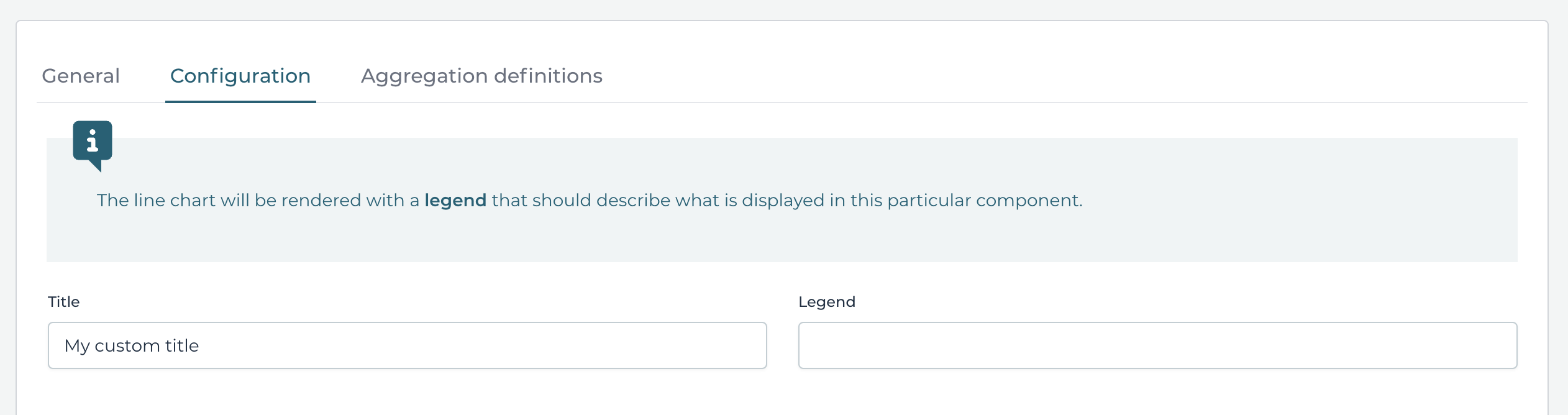The height and width of the screenshot is (415, 1568).
Task: Click the 'i' symbol in the dark badge
Action: [93, 142]
